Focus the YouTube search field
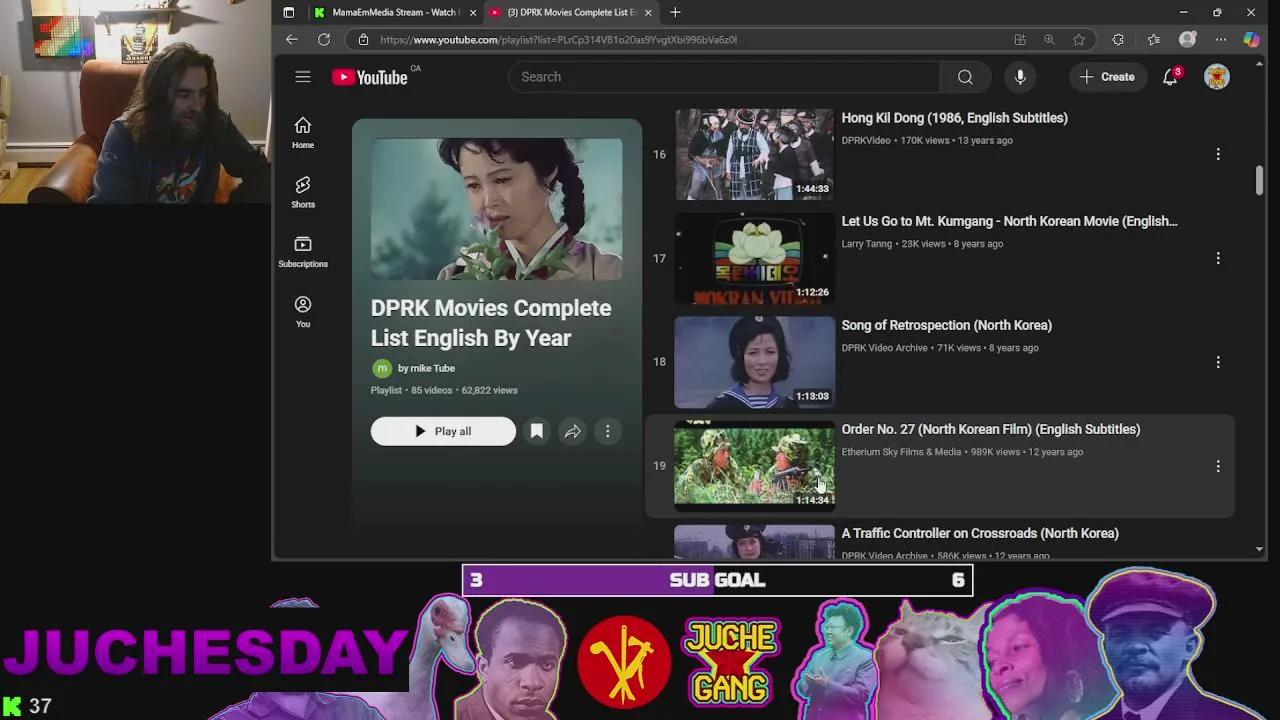 (724, 77)
